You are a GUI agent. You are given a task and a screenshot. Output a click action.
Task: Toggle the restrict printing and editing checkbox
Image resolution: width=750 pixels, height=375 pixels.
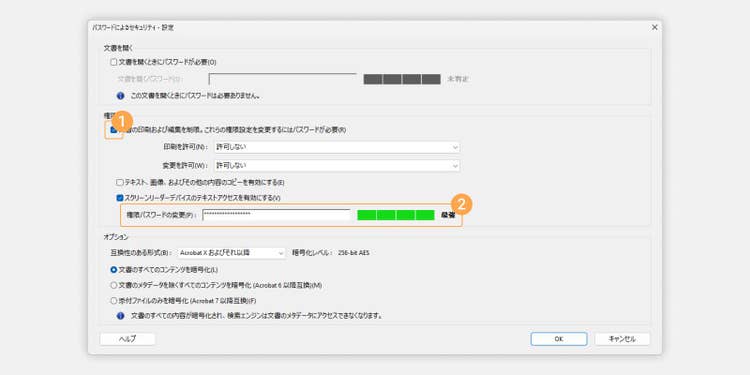coord(113,130)
